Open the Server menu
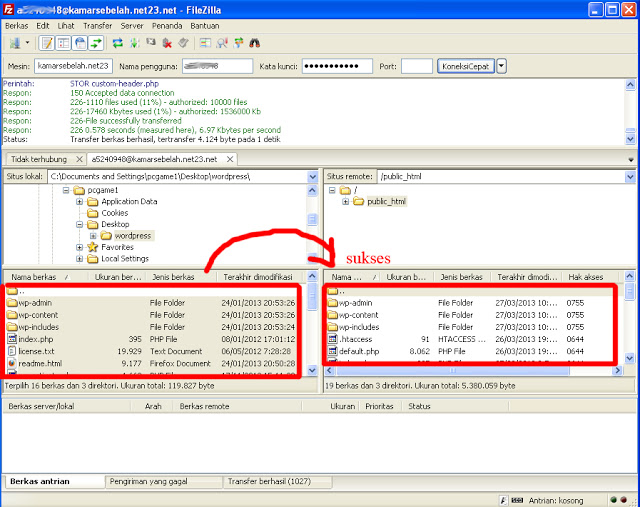This screenshot has height=507, width=640. pos(132,26)
